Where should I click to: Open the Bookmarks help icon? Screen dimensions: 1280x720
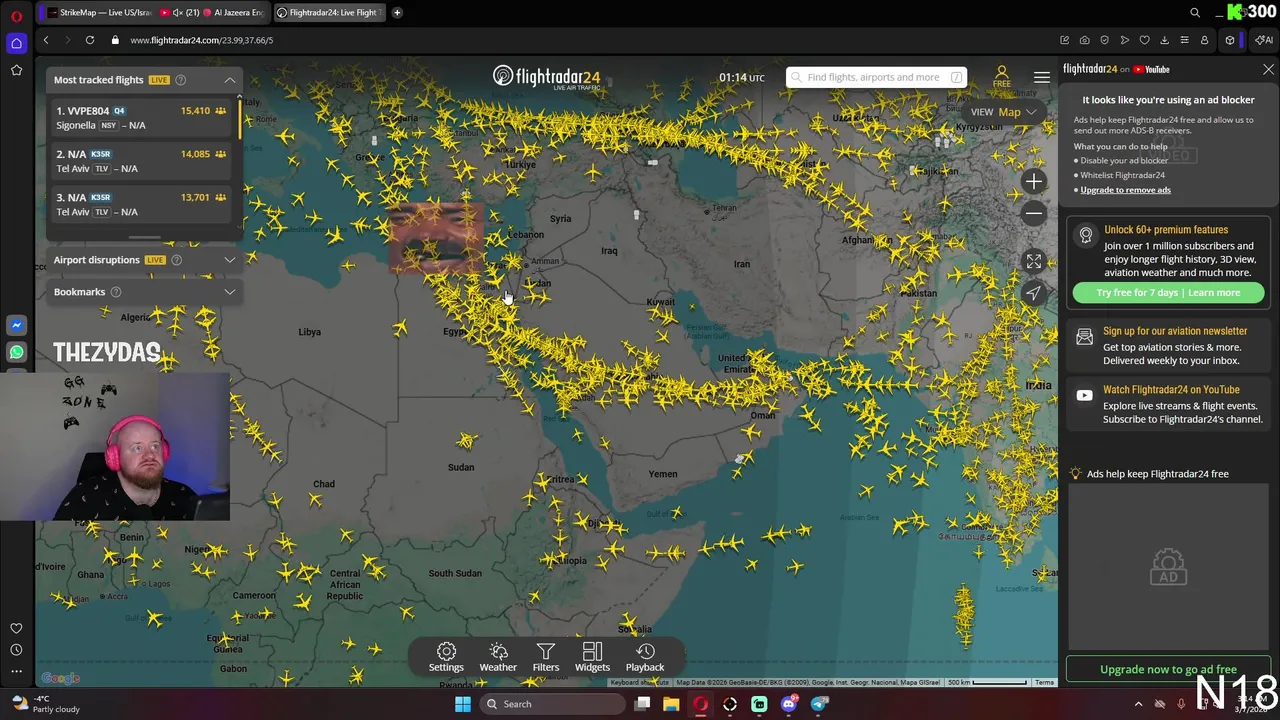click(x=116, y=292)
